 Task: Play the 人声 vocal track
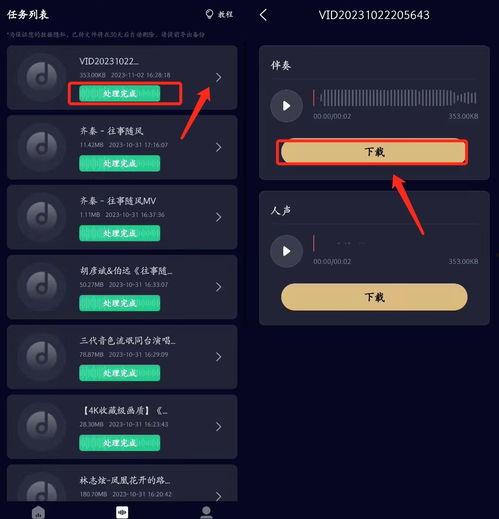(286, 251)
